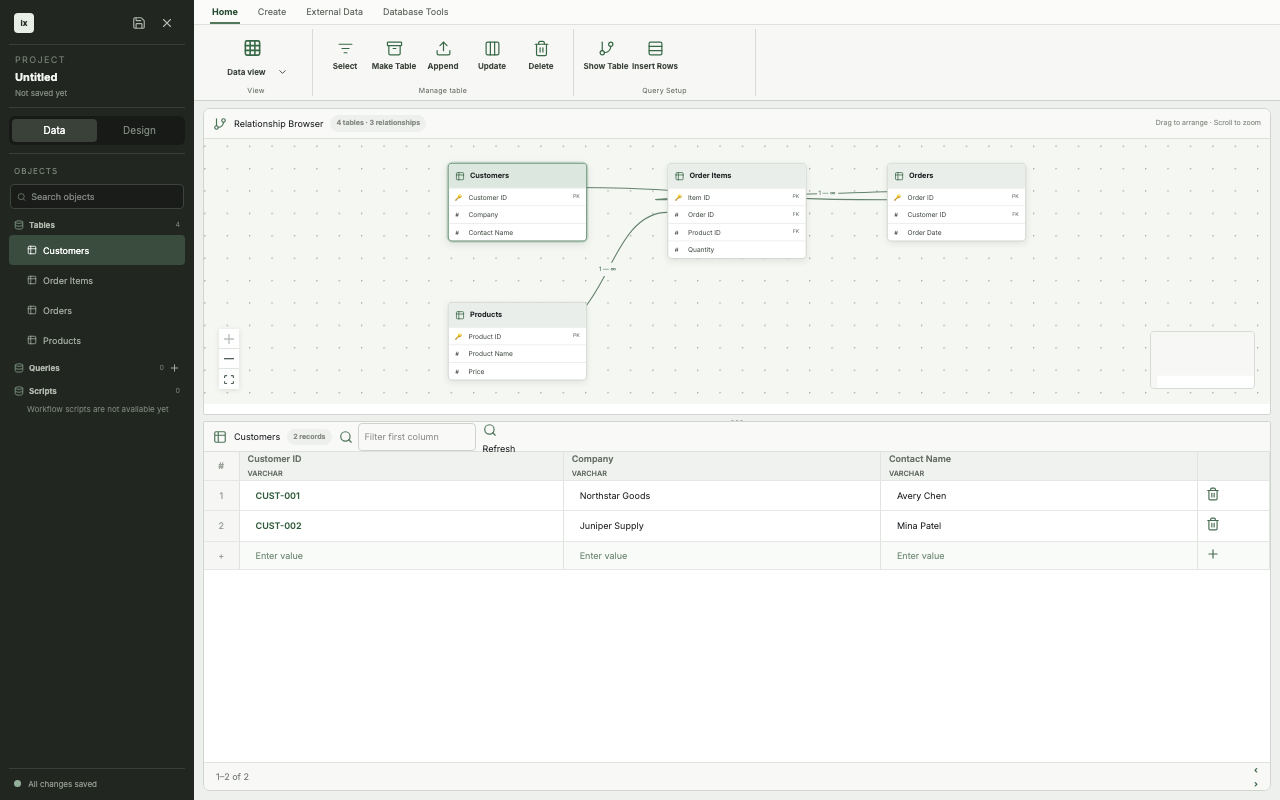Click the Append query tool
The height and width of the screenshot is (800, 1280).
click(443, 55)
